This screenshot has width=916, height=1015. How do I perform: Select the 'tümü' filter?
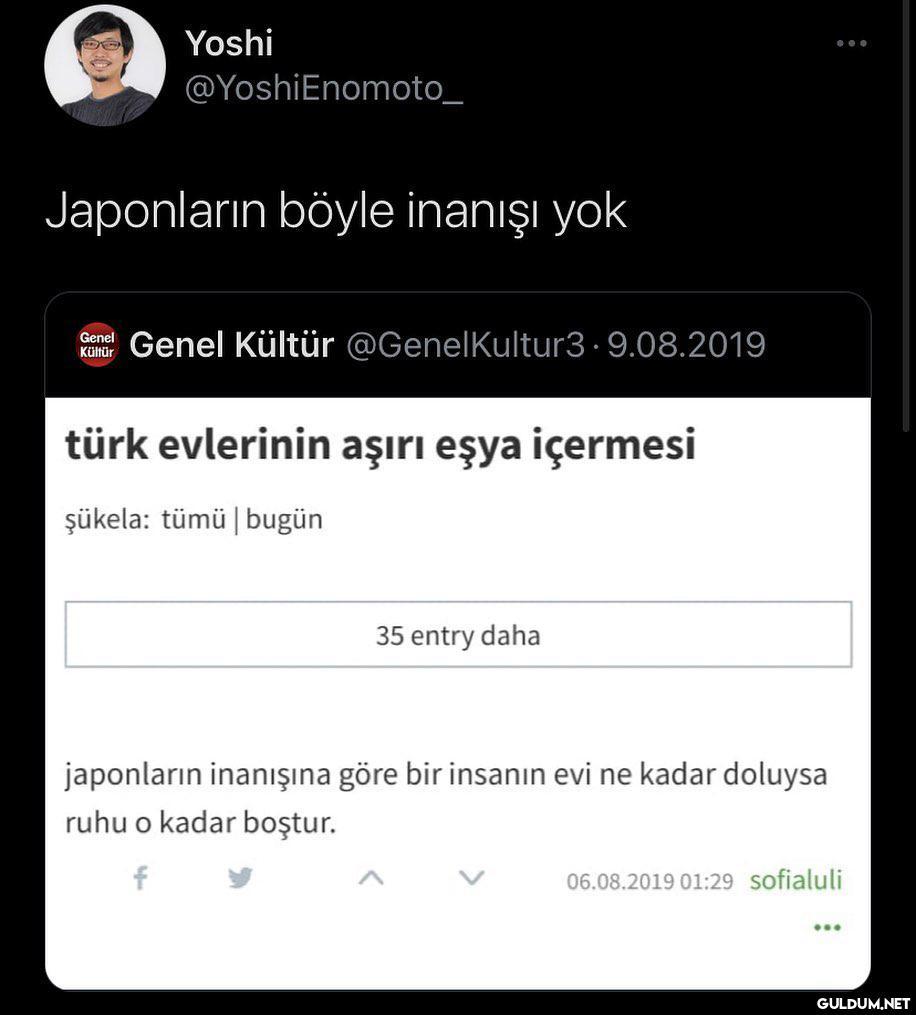193,520
